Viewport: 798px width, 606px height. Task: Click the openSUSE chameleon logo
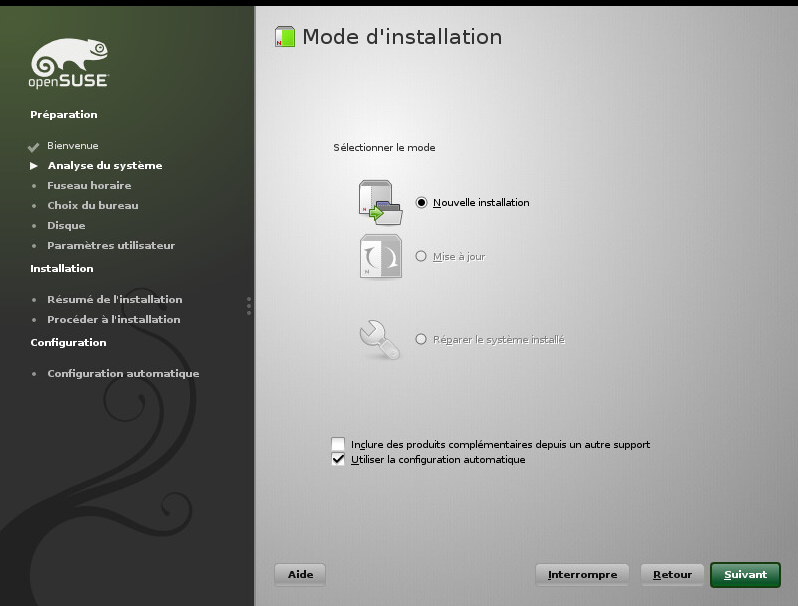68,63
